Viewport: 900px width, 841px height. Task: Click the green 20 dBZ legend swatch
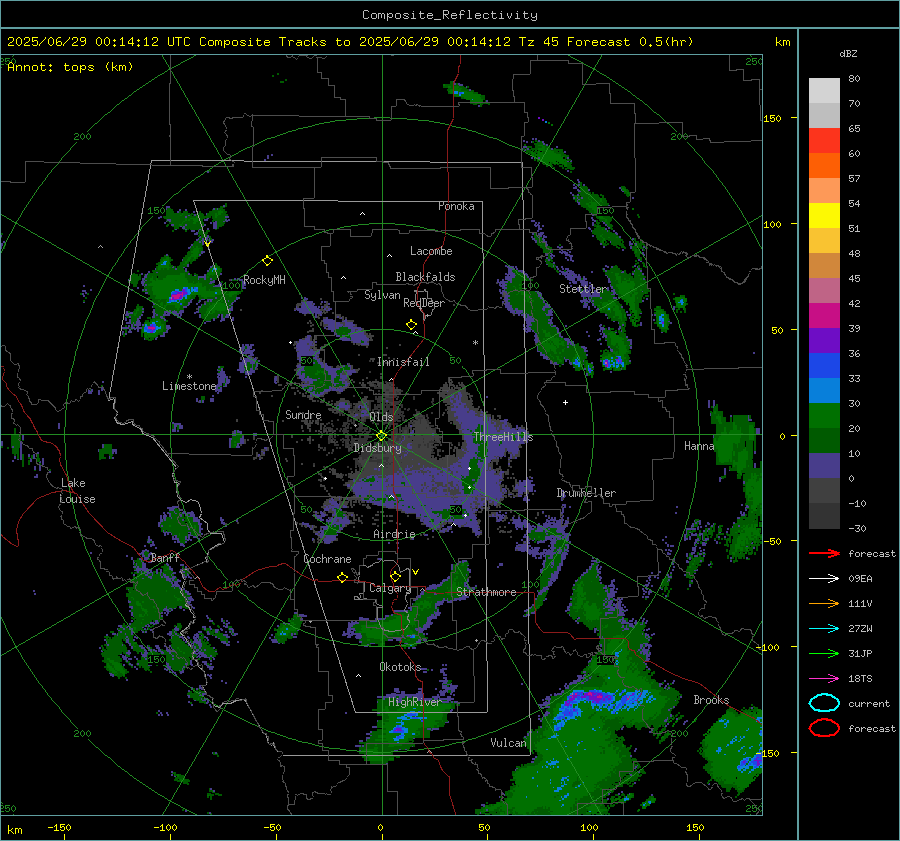[x=824, y=415]
